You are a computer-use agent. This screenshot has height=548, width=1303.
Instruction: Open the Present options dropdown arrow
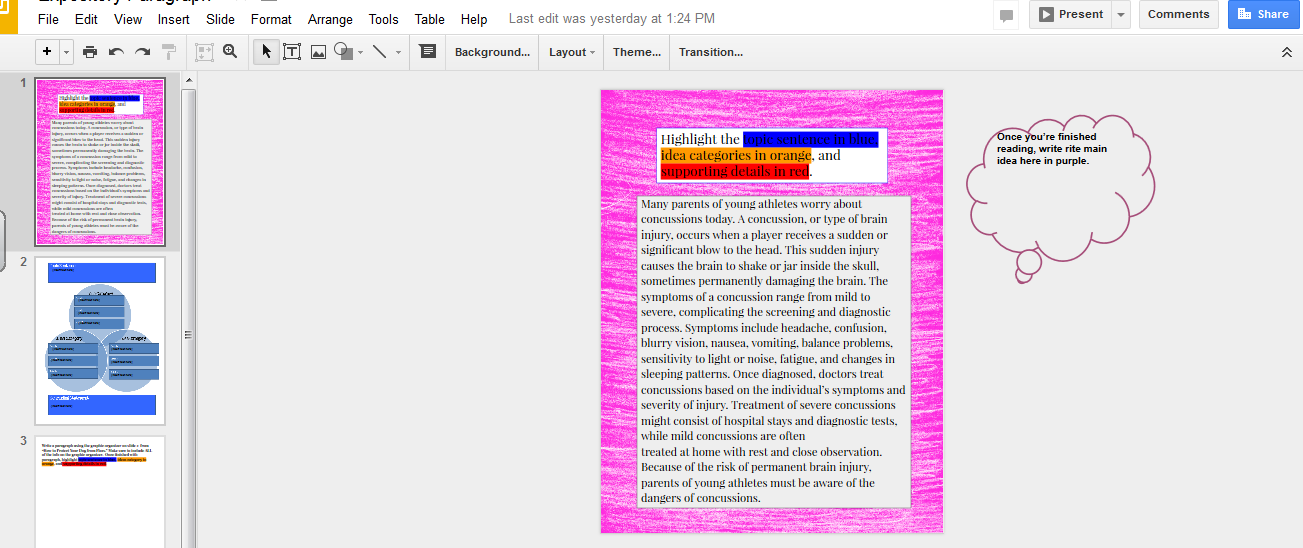(1120, 14)
